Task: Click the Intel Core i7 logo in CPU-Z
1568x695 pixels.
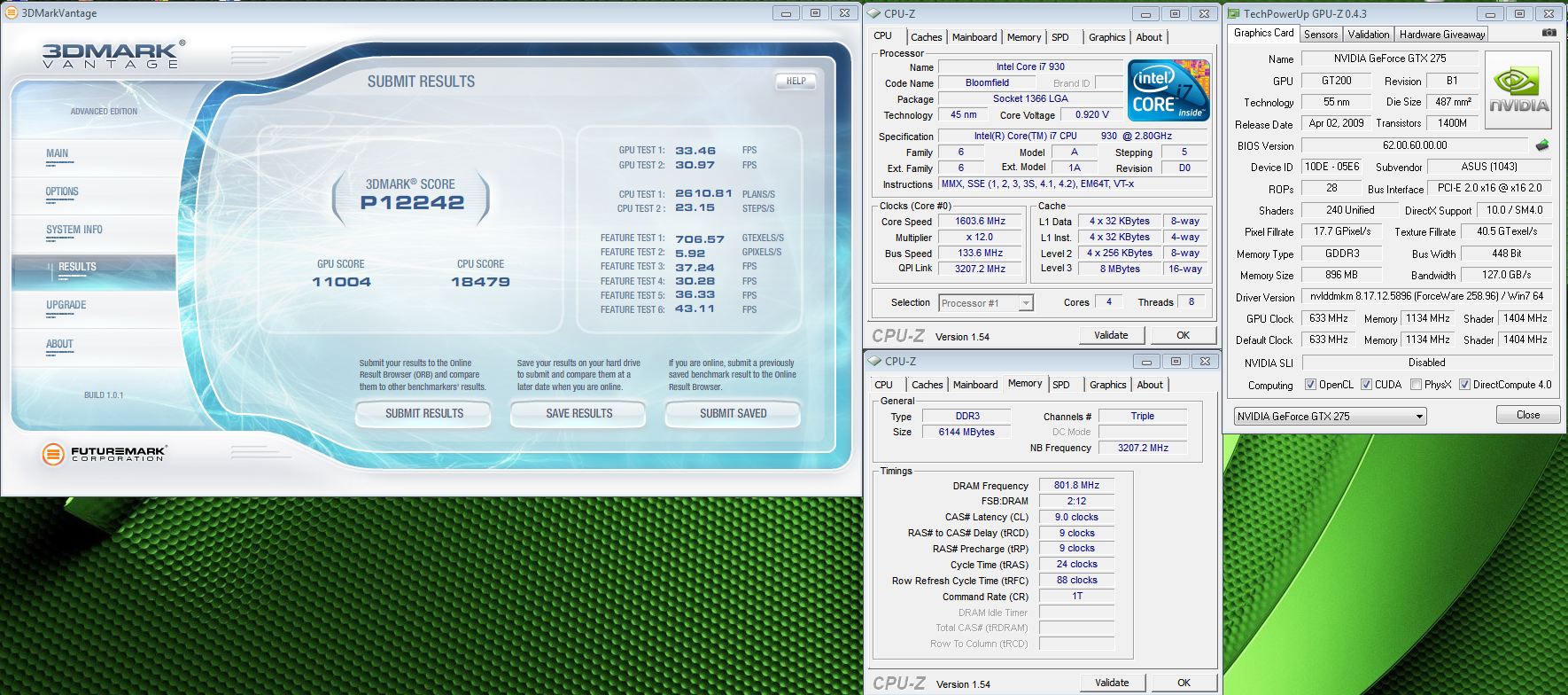Action: click(x=1168, y=90)
